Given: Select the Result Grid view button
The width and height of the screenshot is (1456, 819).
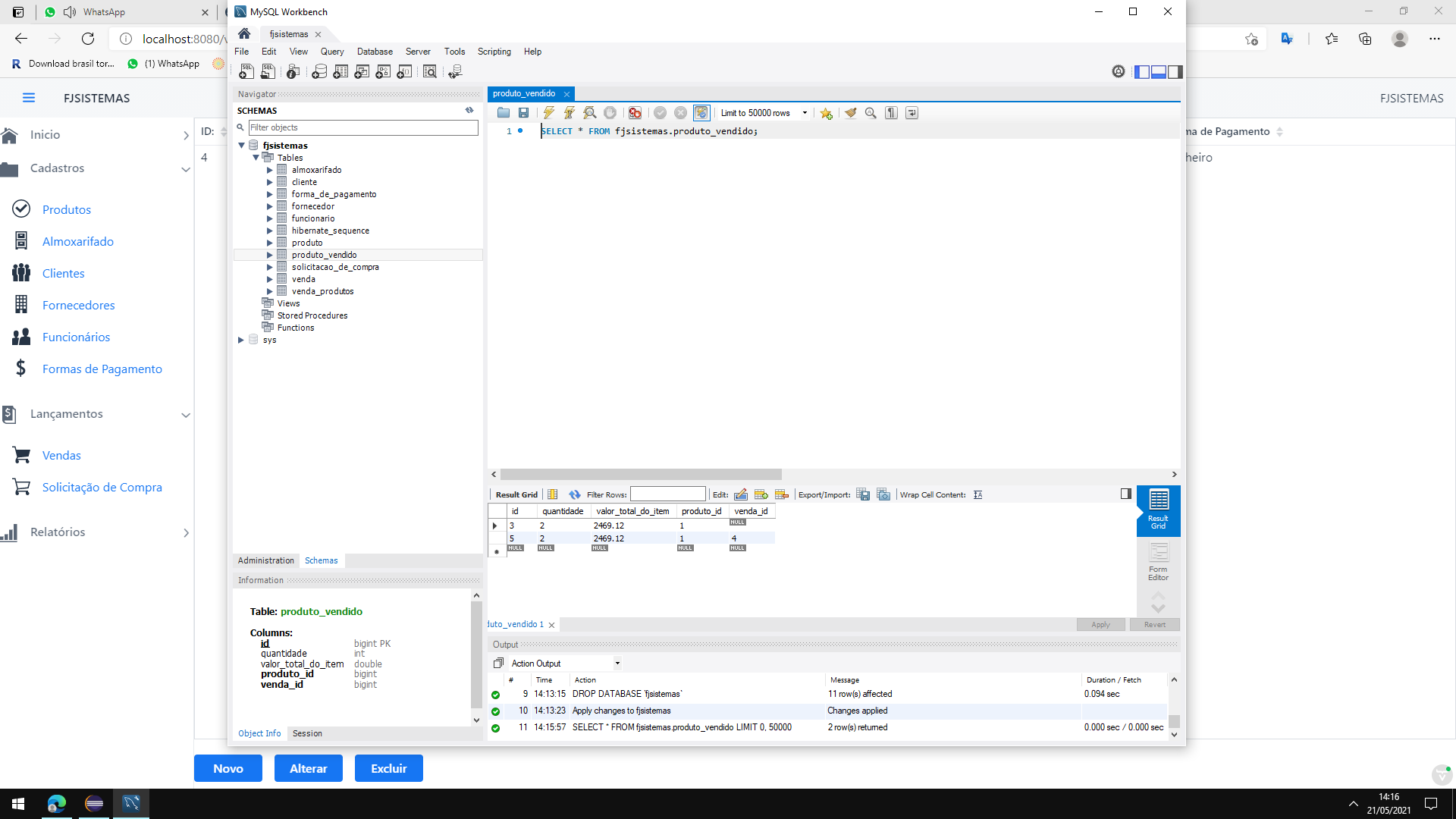Looking at the screenshot, I should (x=1158, y=510).
